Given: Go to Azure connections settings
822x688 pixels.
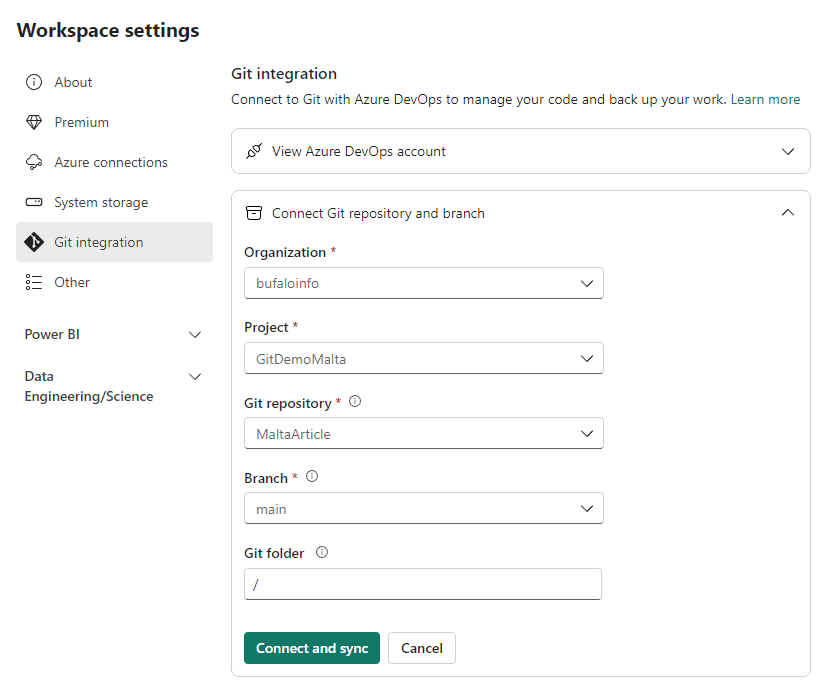Looking at the screenshot, I should tap(114, 163).
